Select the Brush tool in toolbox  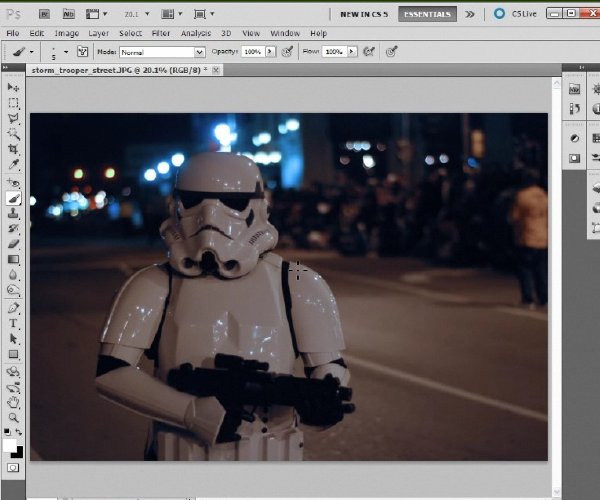[x=13, y=198]
